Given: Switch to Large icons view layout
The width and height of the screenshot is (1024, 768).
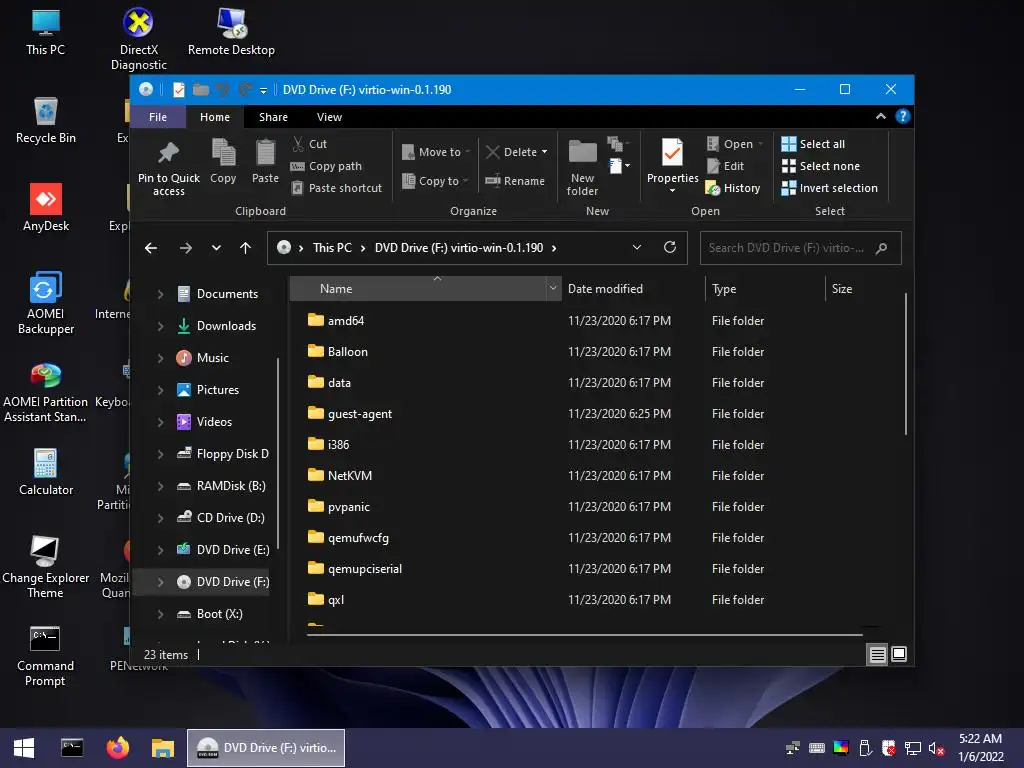Looking at the screenshot, I should click(x=899, y=654).
